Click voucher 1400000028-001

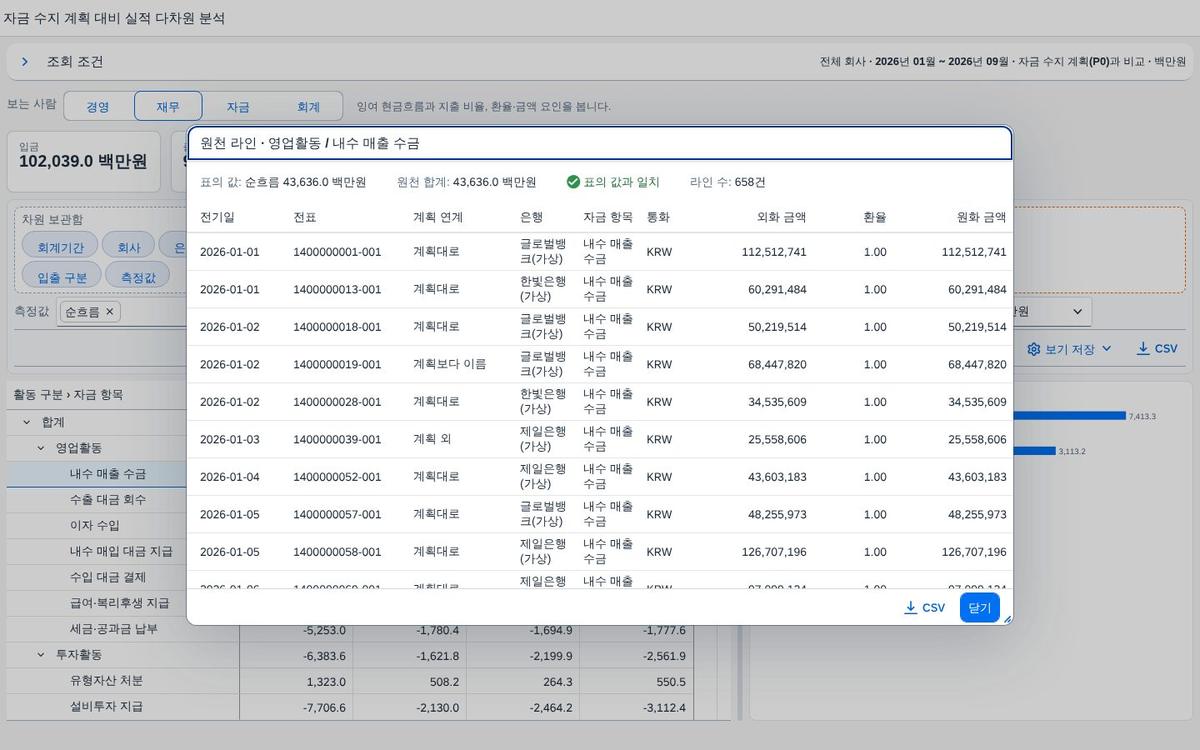click(x=337, y=402)
